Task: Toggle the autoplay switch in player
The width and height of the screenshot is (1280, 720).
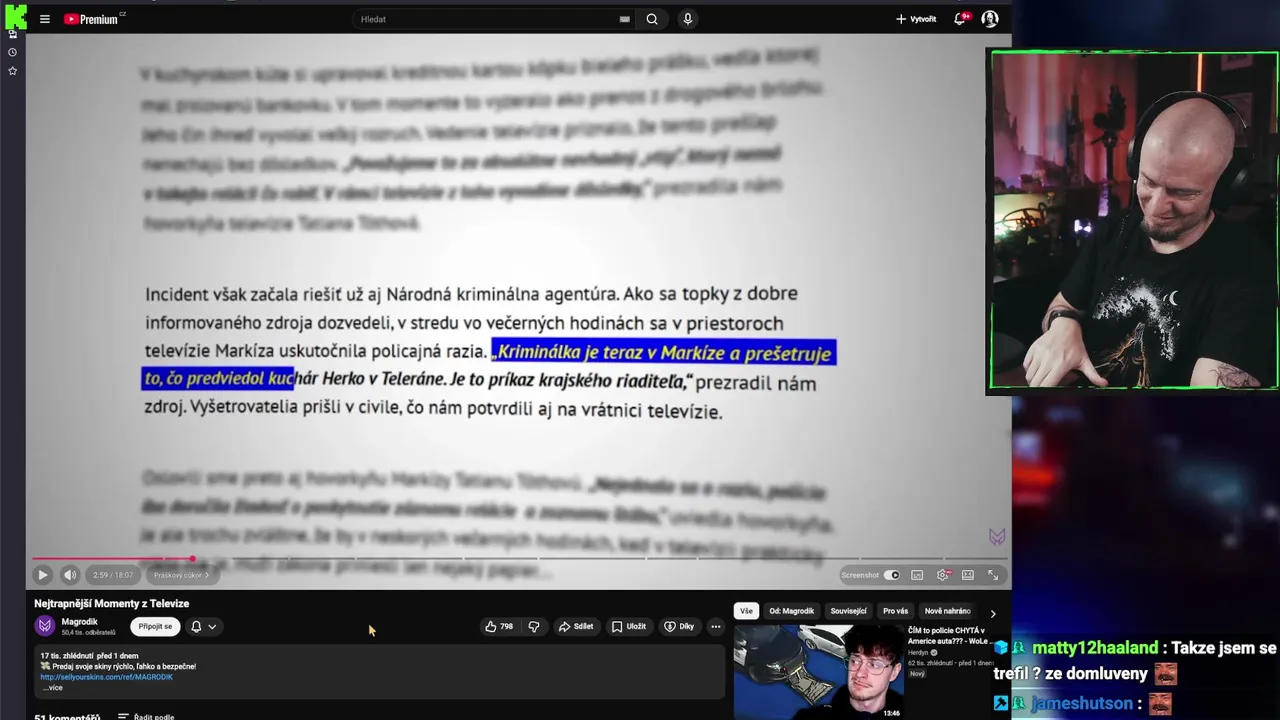Action: 892,575
